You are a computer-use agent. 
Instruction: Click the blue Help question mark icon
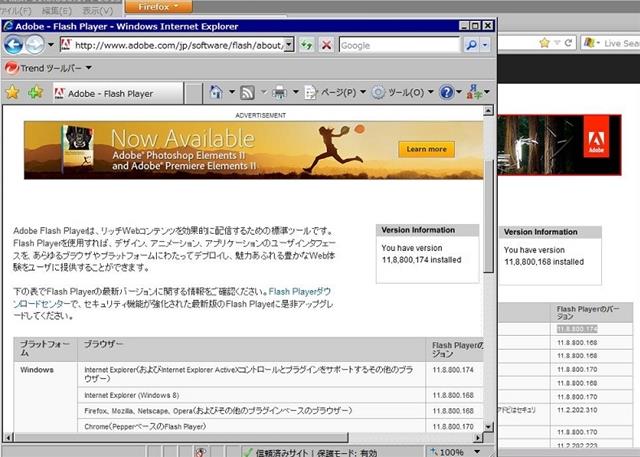tap(447, 93)
